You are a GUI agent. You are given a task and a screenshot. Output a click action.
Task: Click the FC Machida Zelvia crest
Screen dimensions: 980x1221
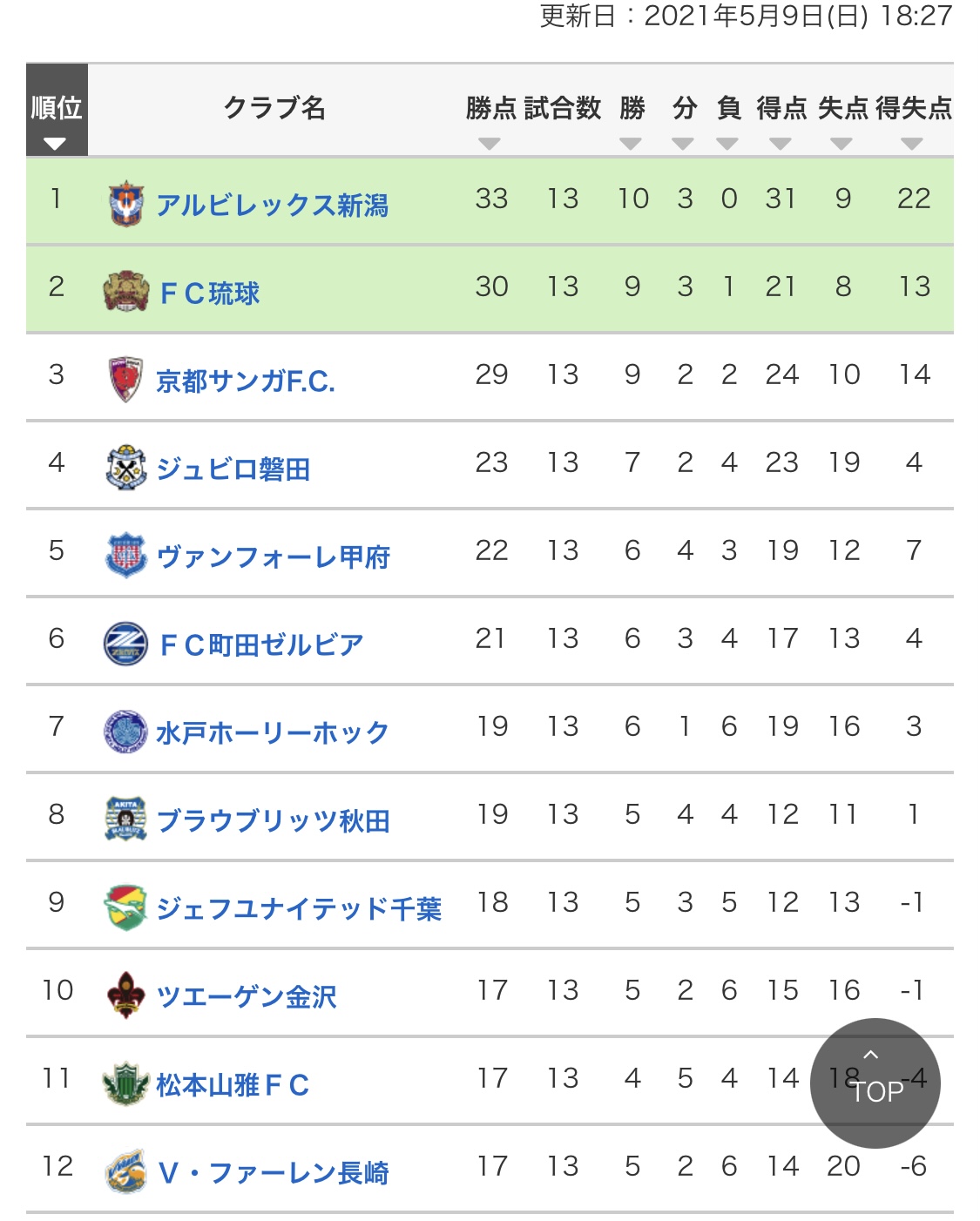[x=126, y=644]
